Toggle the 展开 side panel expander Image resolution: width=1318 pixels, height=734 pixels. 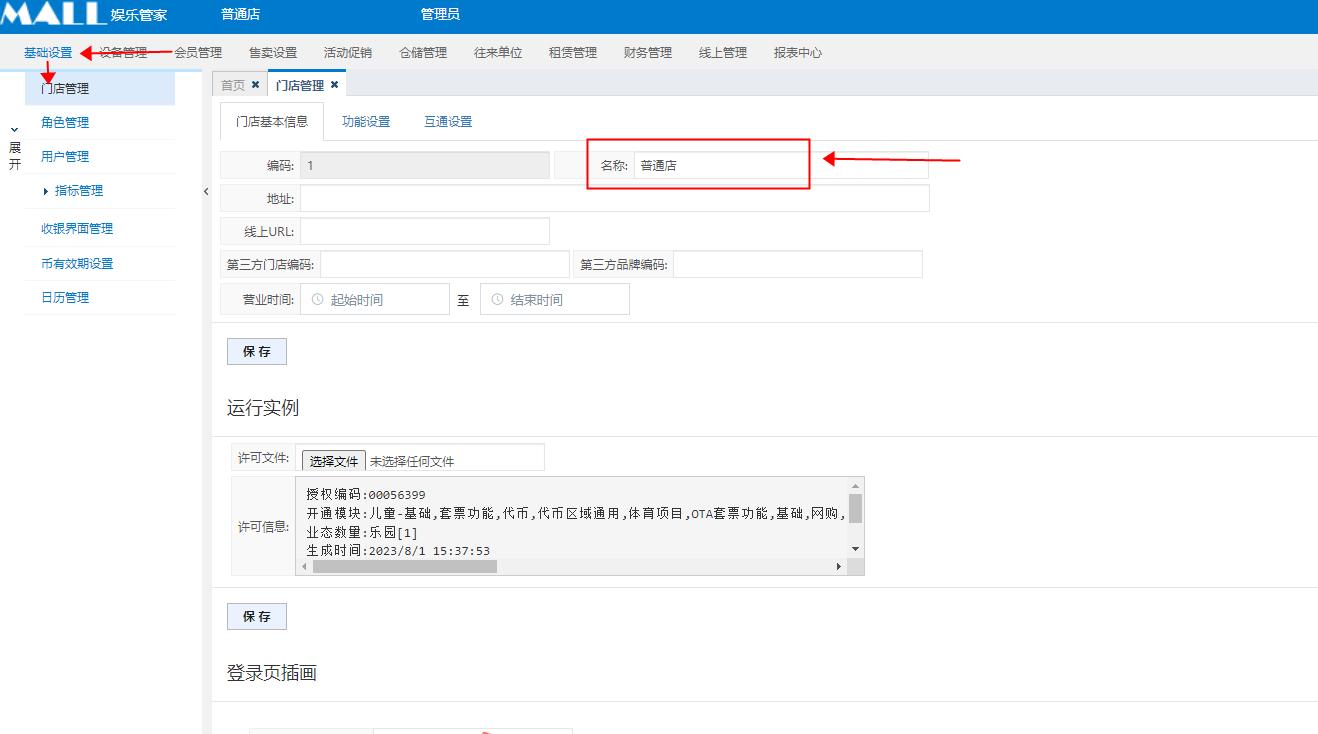[x=14, y=148]
